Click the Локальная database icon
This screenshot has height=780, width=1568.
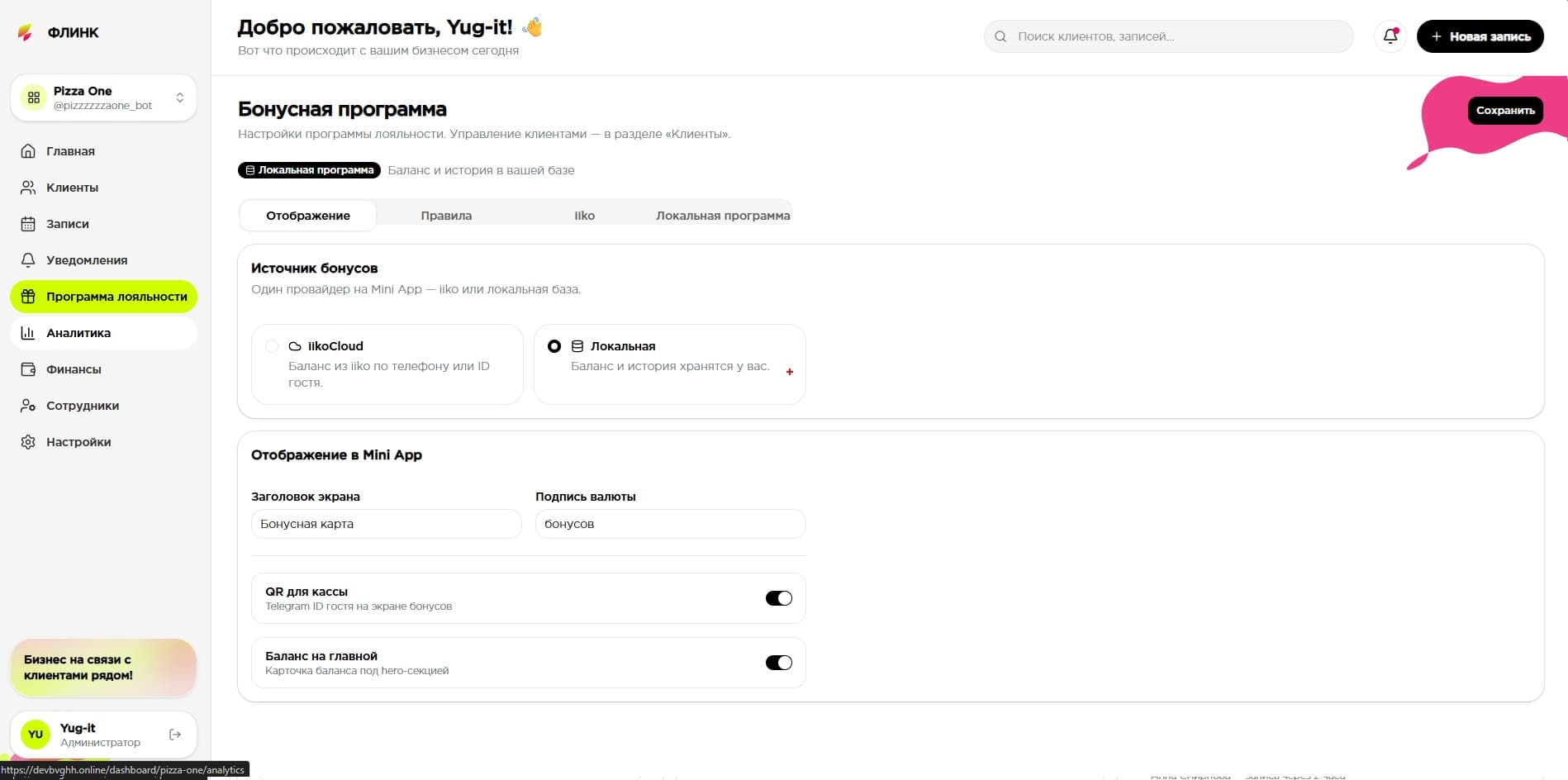(x=577, y=346)
